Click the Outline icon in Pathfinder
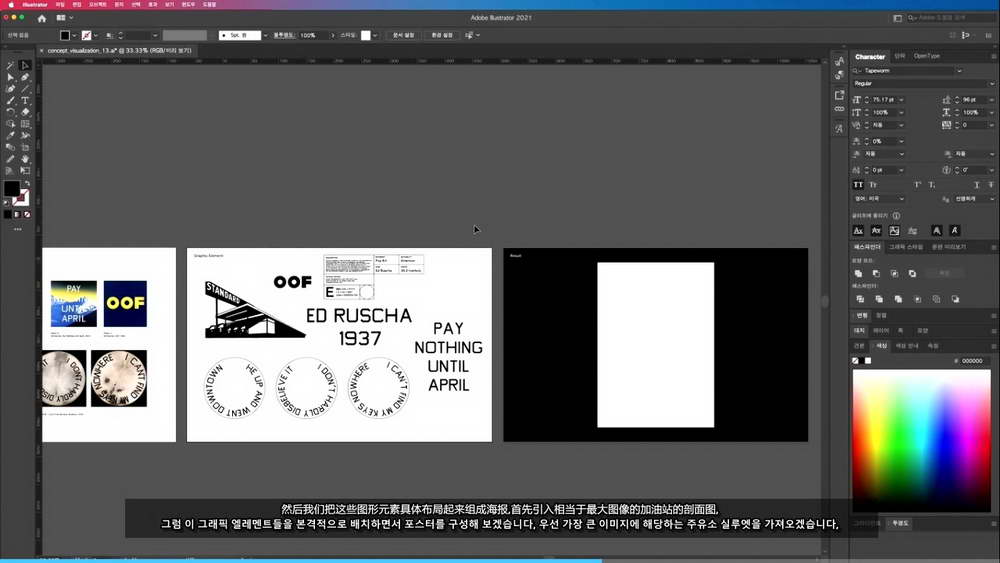 936,299
